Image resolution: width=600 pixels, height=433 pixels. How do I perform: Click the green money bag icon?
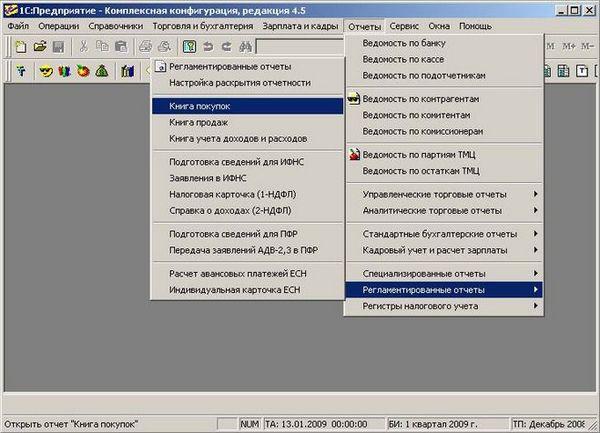pyautogui.click(x=102, y=71)
